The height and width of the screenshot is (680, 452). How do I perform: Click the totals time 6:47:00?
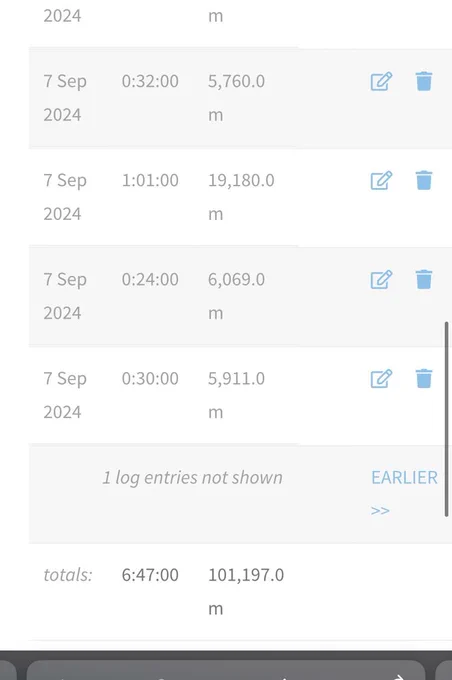pyautogui.click(x=150, y=575)
